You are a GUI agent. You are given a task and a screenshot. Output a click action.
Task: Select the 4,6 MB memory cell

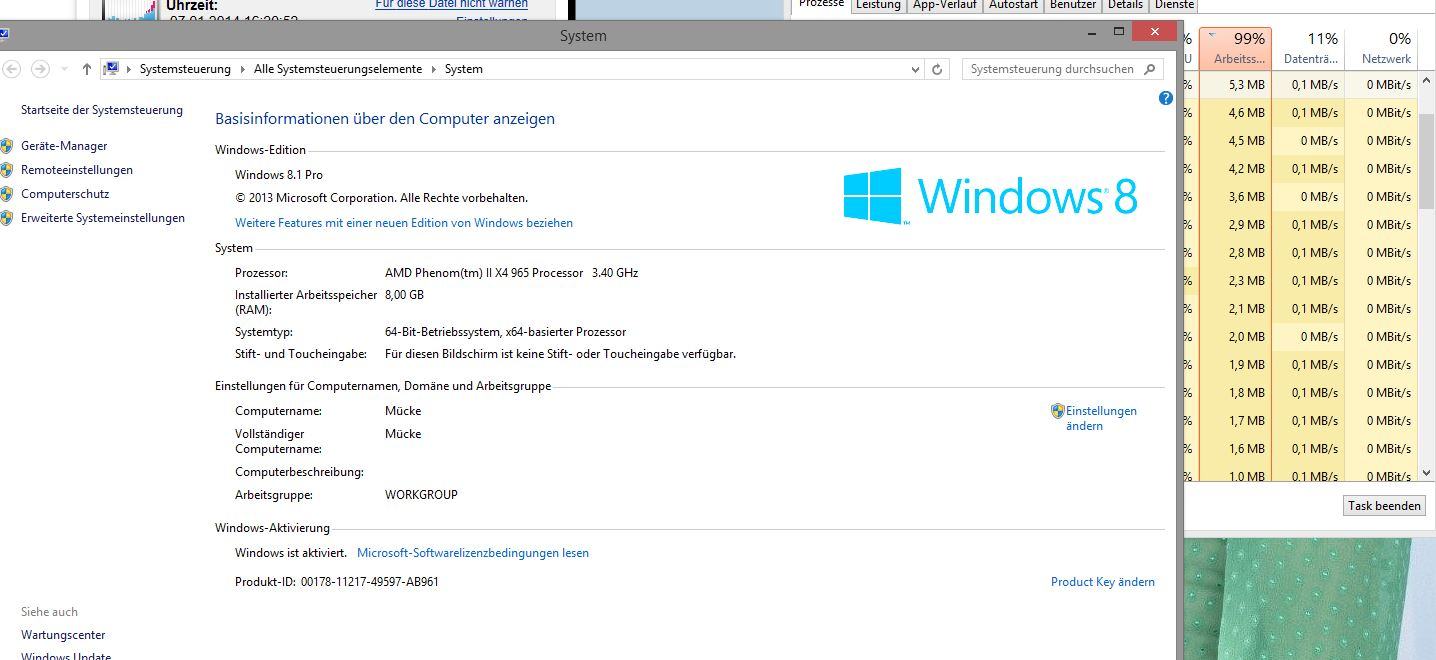pyautogui.click(x=1236, y=113)
